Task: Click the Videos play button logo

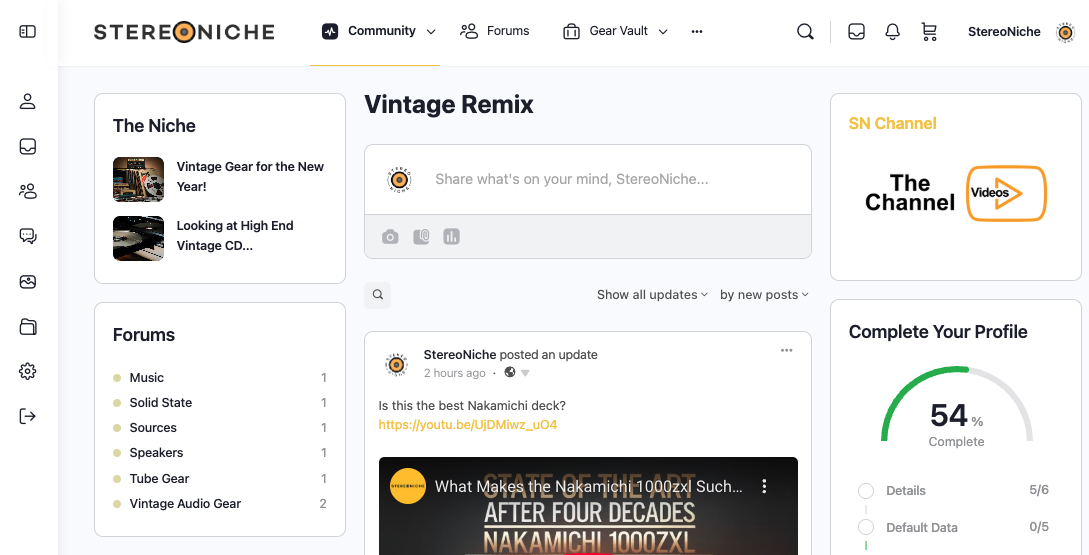Action: [x=1006, y=193]
